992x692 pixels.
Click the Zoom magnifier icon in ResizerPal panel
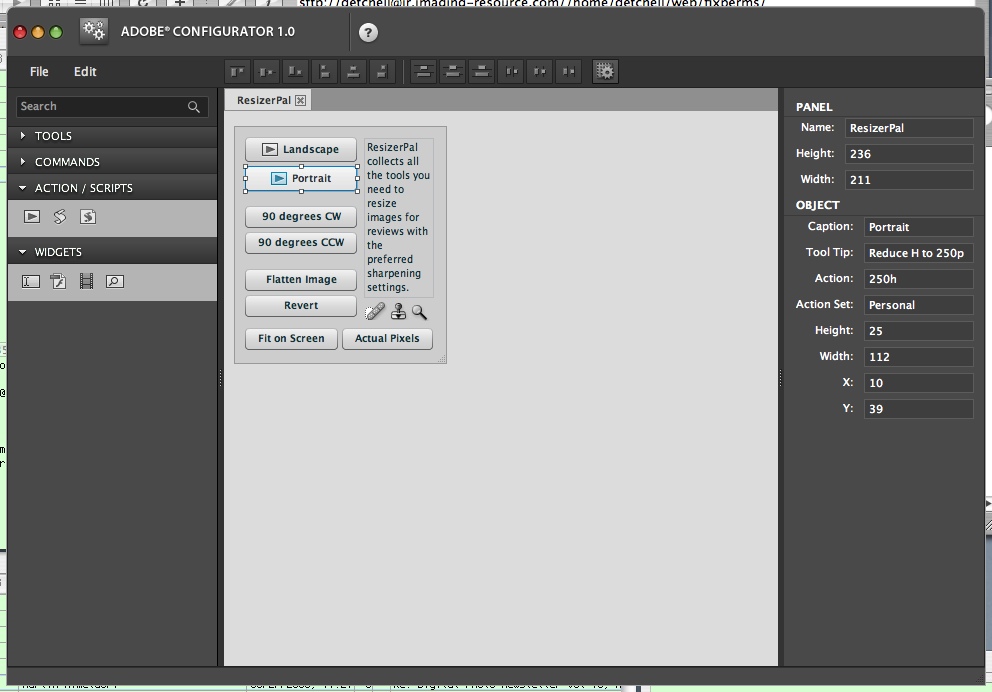tap(419, 312)
